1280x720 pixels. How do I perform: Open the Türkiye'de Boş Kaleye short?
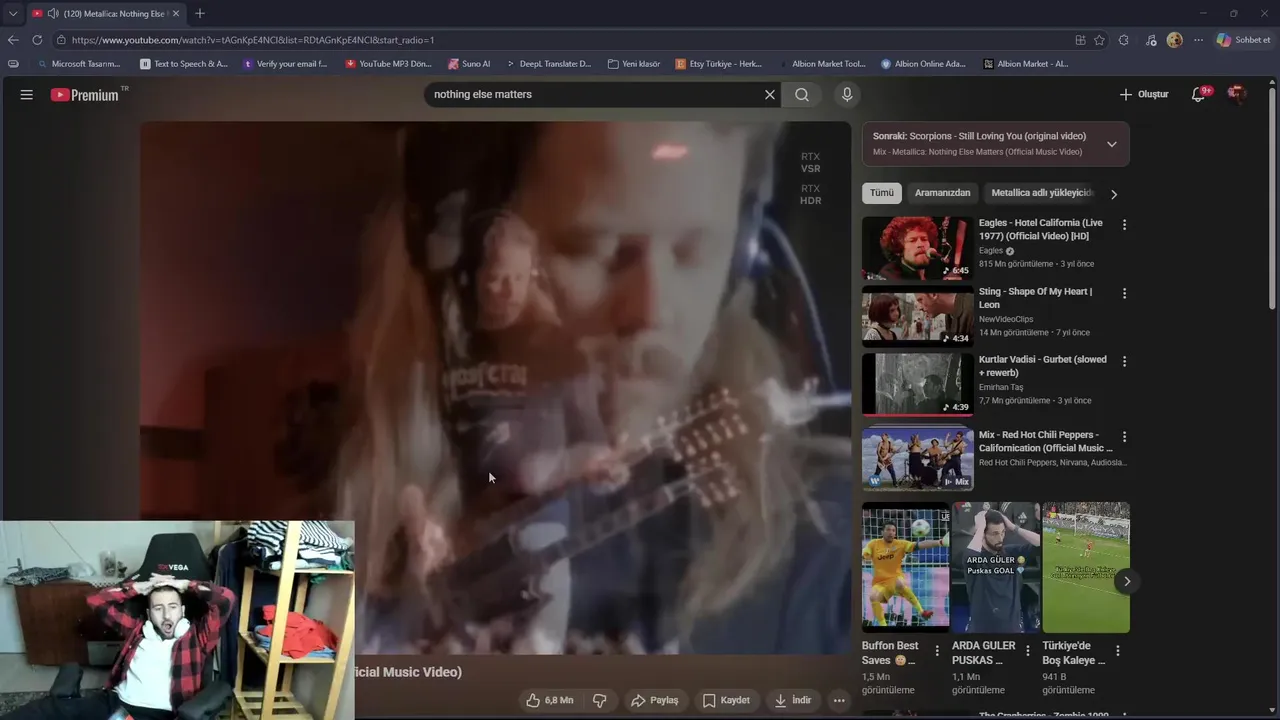point(1086,567)
